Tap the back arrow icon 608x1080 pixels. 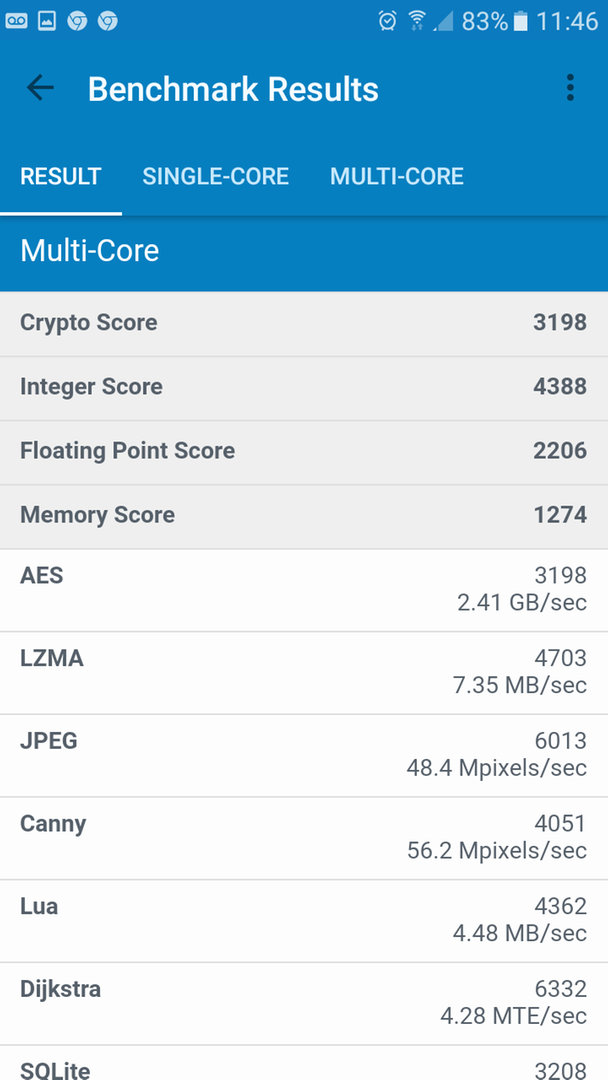point(40,88)
